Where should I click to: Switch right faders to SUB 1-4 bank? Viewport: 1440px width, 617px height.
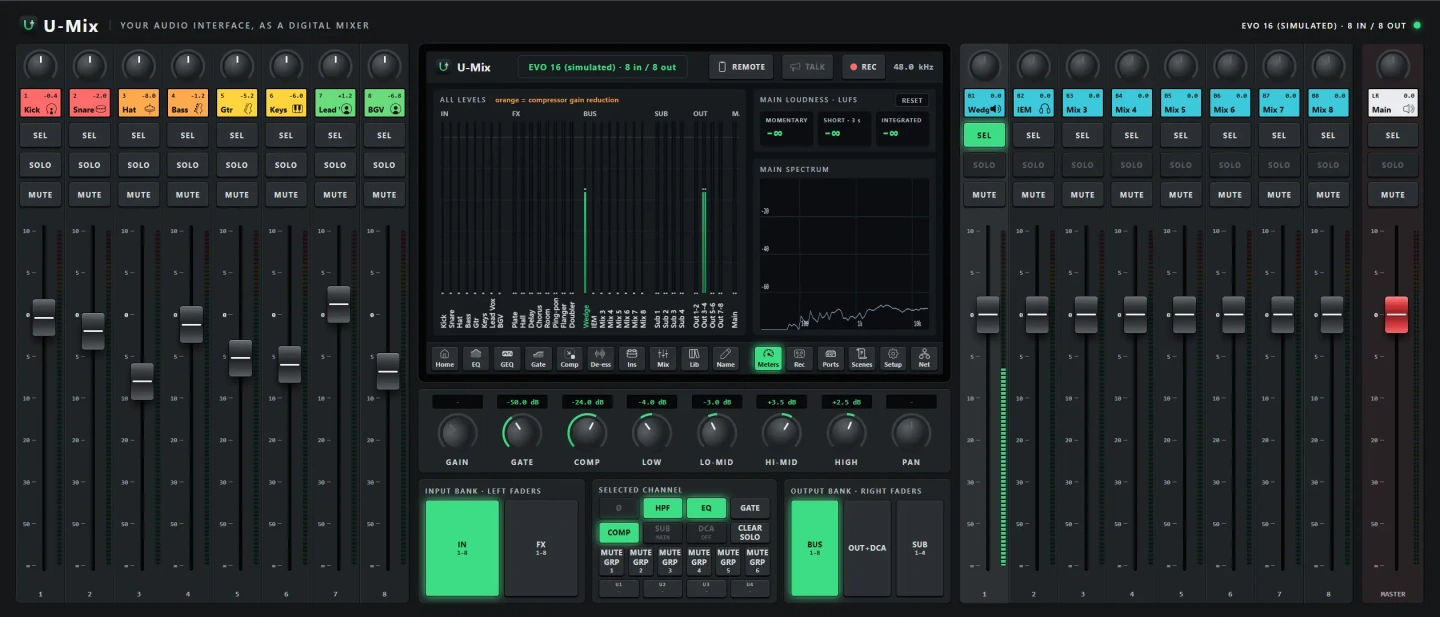click(x=919, y=548)
